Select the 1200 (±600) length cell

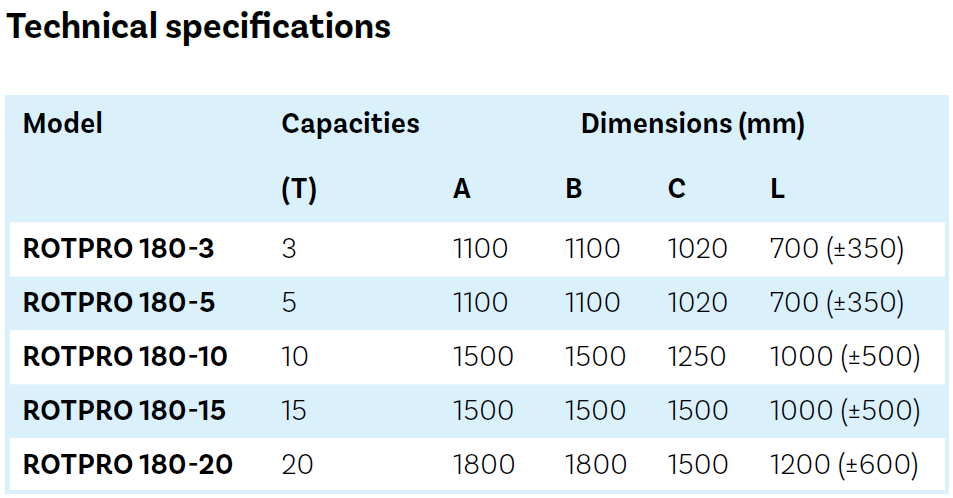[x=844, y=465]
